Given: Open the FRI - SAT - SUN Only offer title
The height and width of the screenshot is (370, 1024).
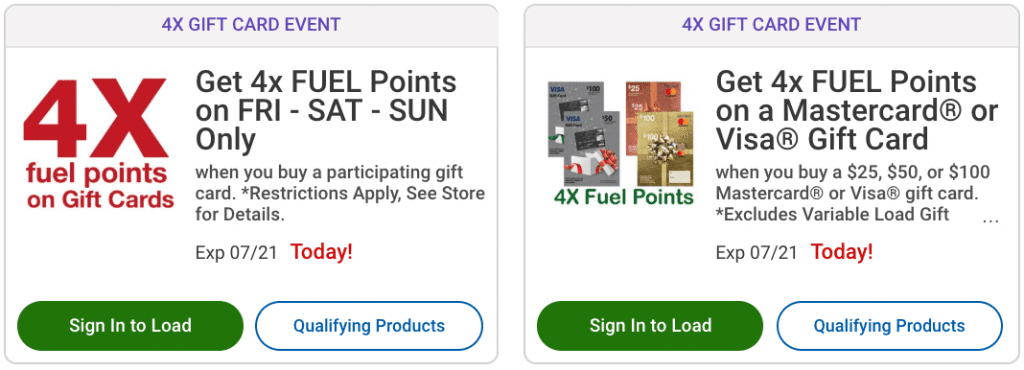Looking at the screenshot, I should pos(326,111).
